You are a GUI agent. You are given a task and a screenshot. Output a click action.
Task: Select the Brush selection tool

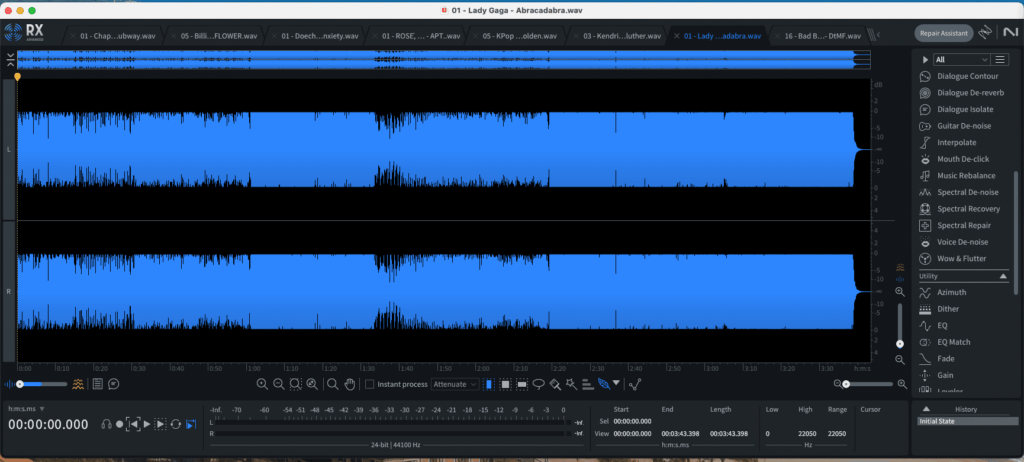(555, 384)
